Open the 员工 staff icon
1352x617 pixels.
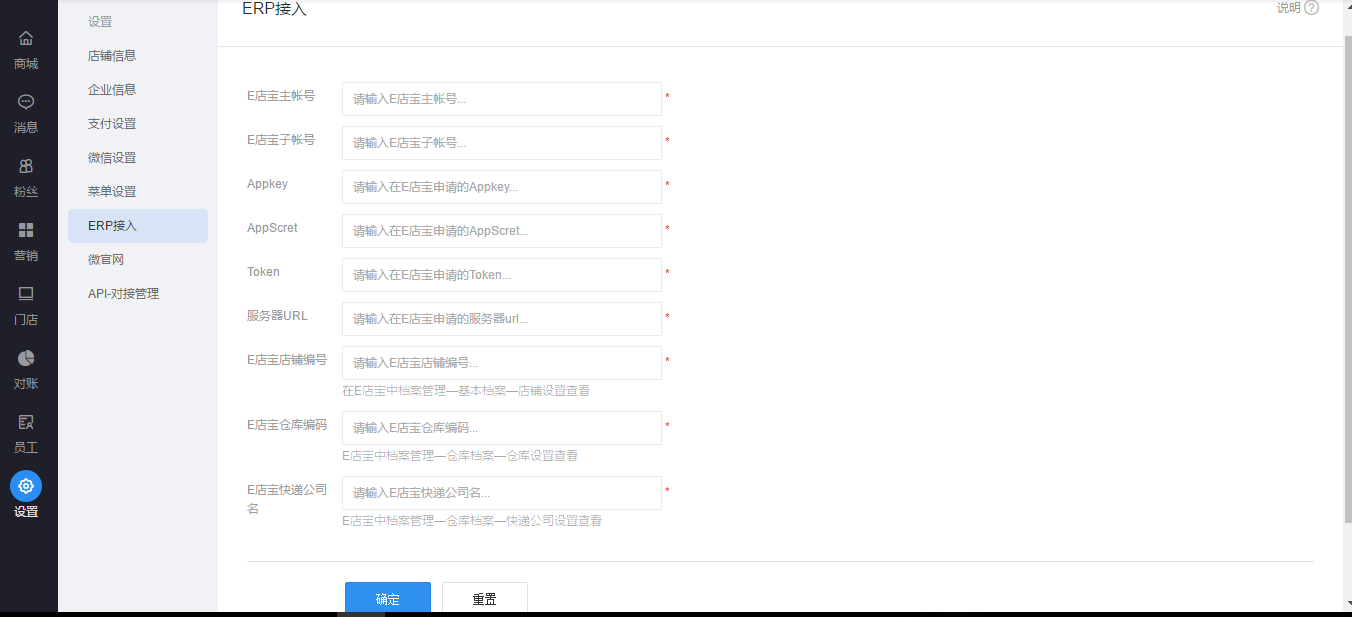26,422
